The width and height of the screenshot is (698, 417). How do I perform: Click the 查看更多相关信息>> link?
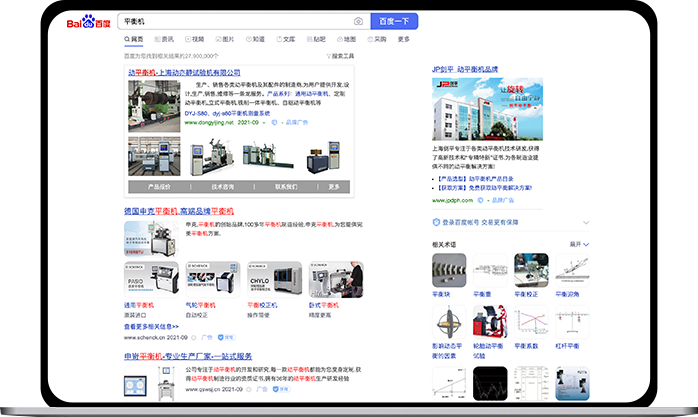[x=151, y=326]
